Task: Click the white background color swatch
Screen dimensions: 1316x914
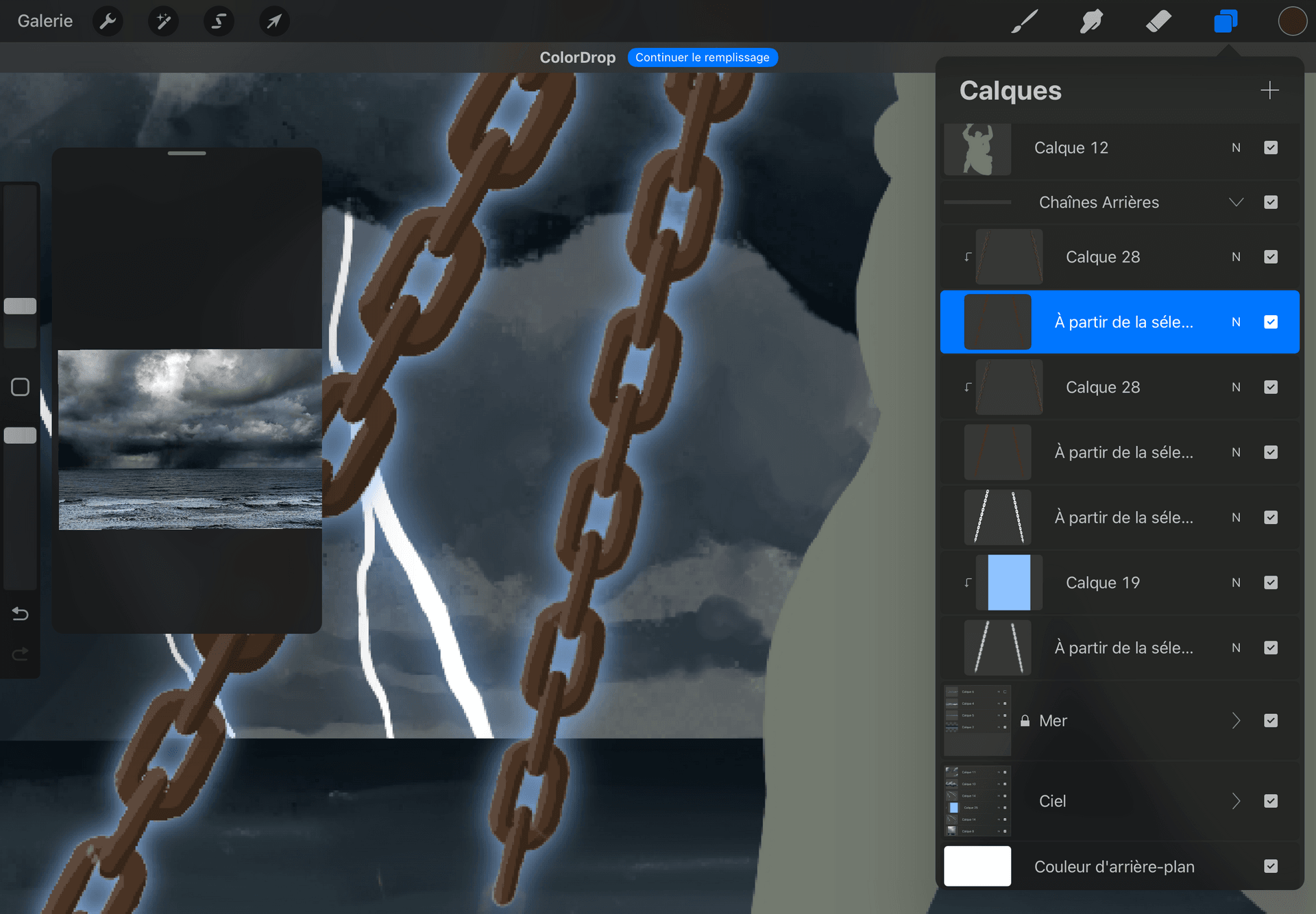Action: [x=977, y=866]
